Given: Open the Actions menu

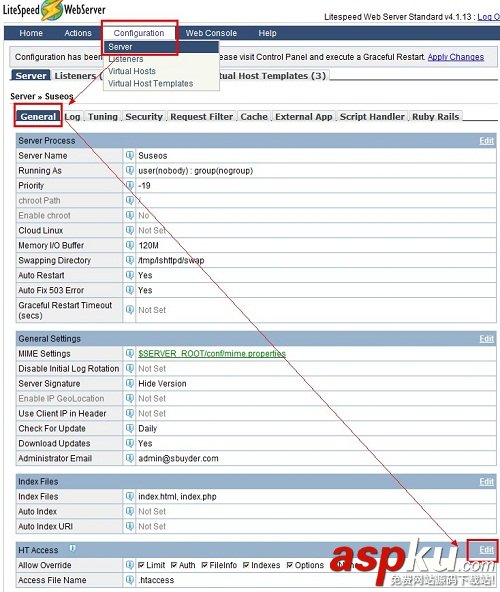Looking at the screenshot, I should (x=78, y=33).
